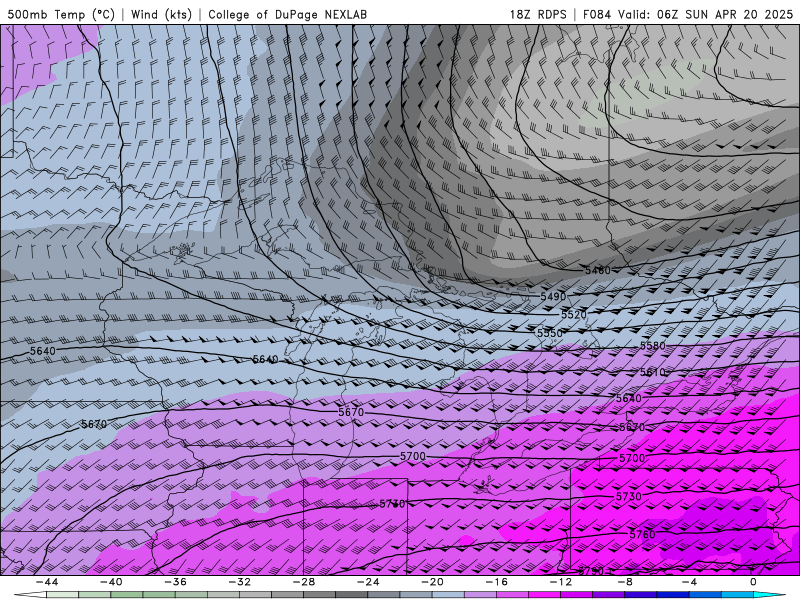
Task: Click the pale green colorbar segment under -44
Action: (62, 595)
